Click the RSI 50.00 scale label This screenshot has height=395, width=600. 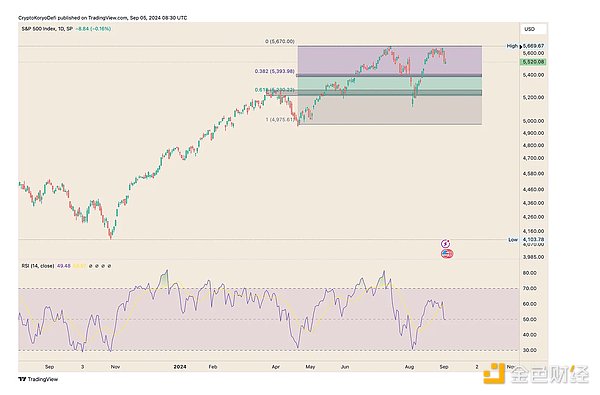(530, 319)
